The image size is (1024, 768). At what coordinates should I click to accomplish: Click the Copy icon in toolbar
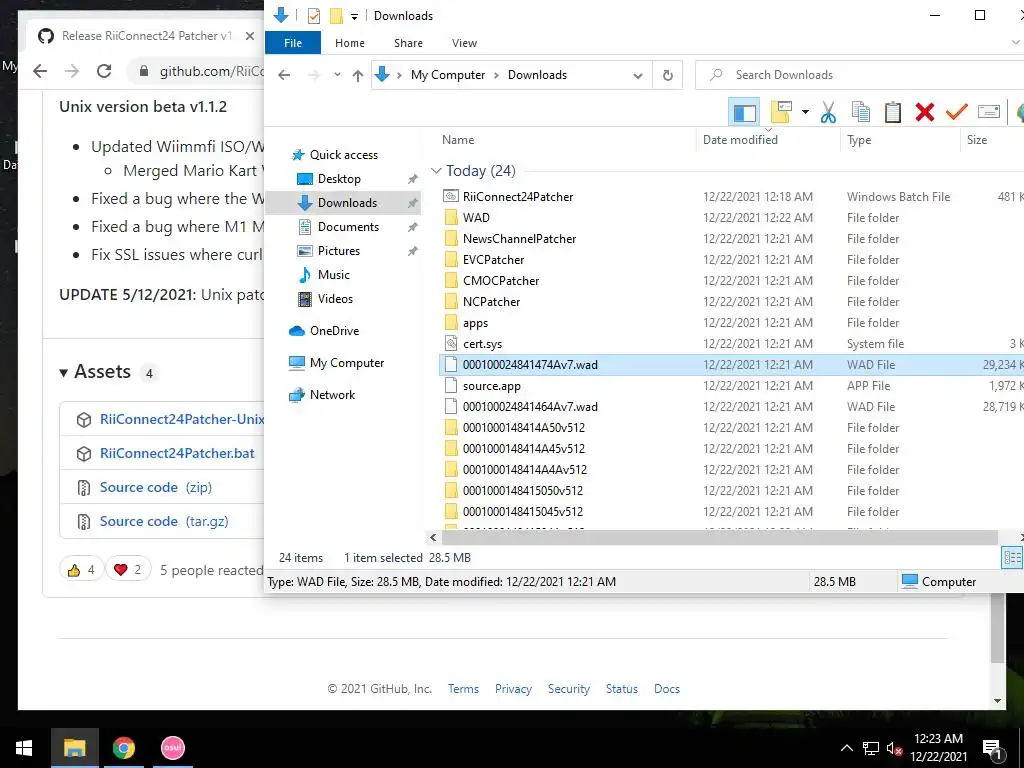click(x=861, y=112)
